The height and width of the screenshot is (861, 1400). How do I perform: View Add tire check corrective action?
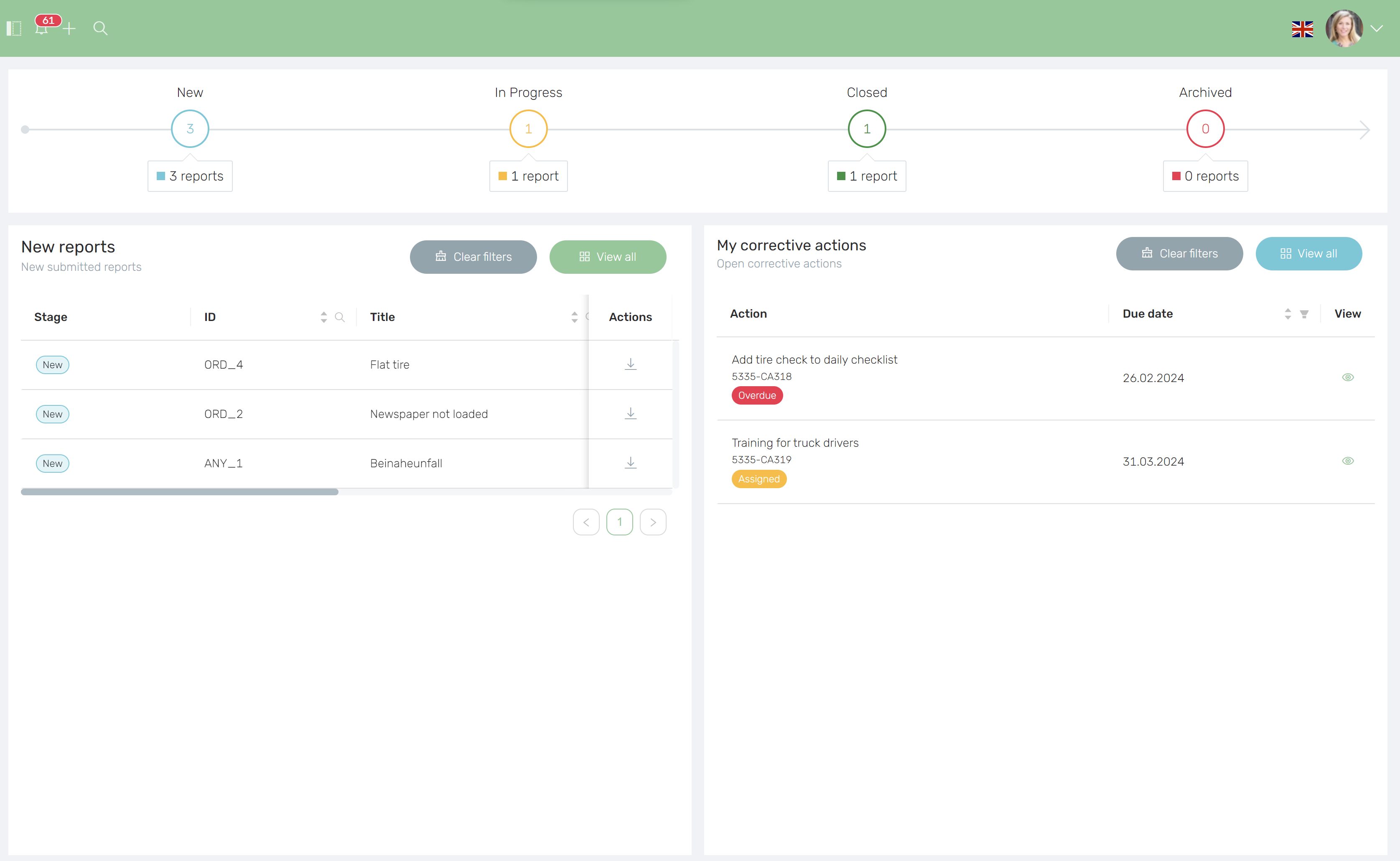point(1348,377)
